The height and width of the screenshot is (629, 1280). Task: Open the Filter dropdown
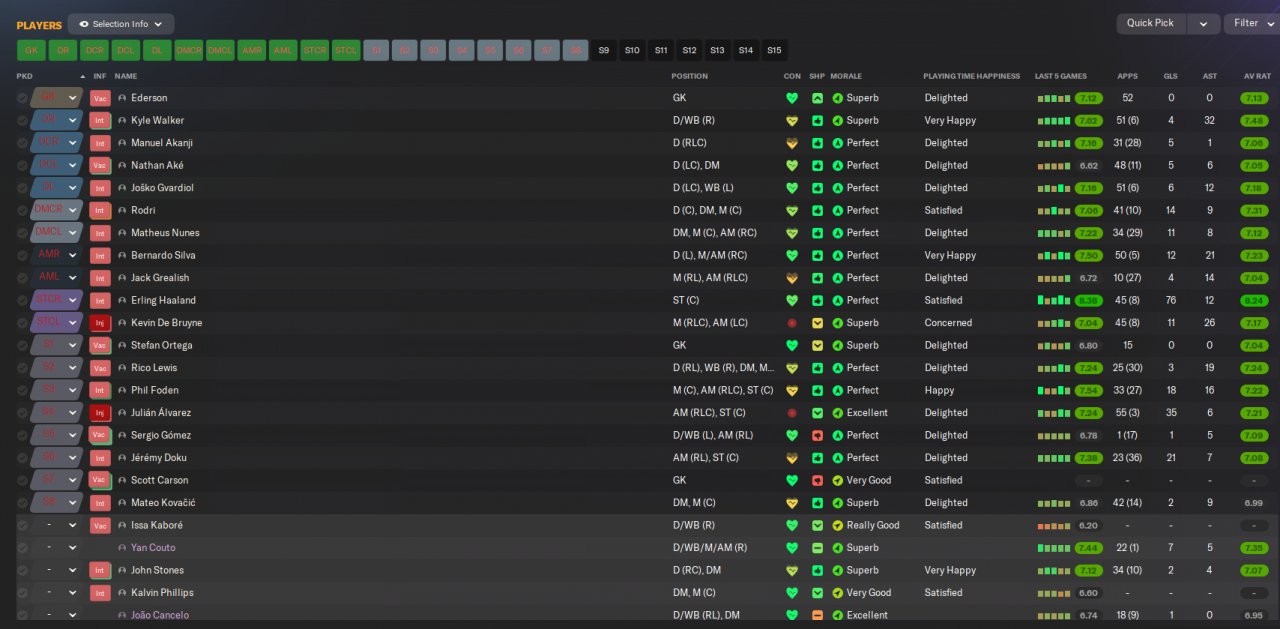pos(1252,23)
